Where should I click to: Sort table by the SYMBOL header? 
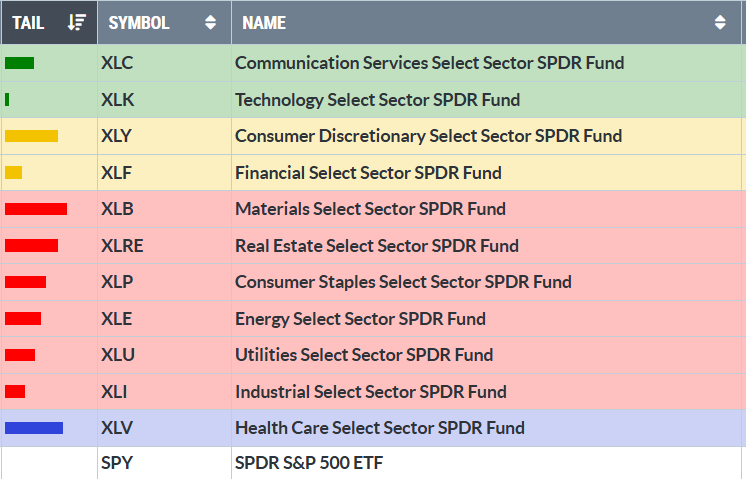[x=139, y=22]
